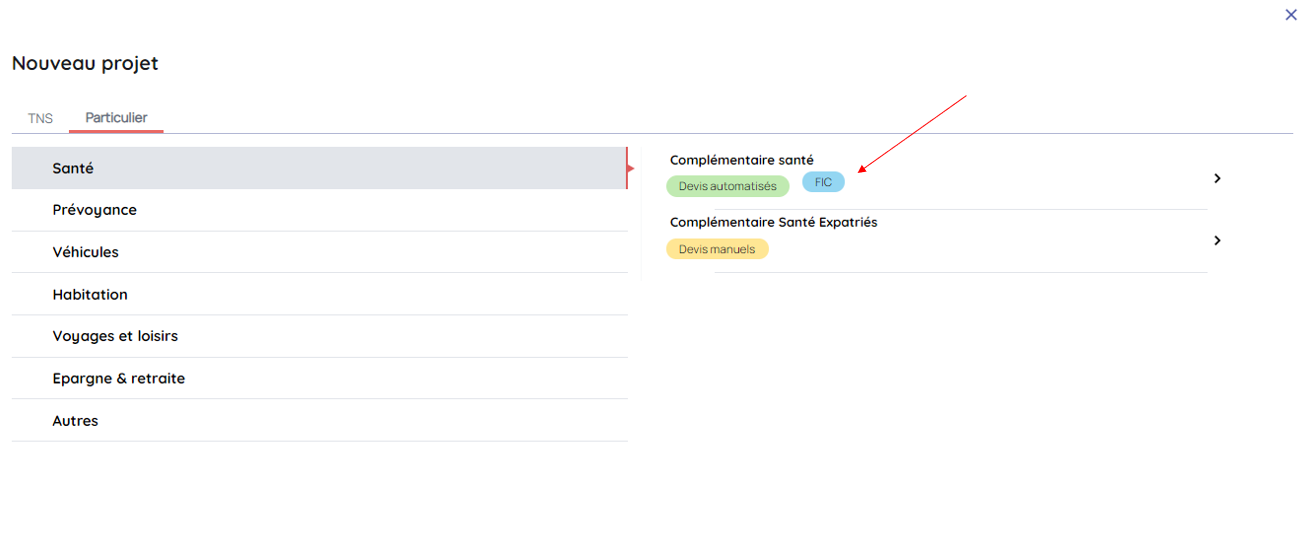1307x539 pixels.
Task: Click the Complémentaire Santé Expatriés title
Action: pos(773,222)
